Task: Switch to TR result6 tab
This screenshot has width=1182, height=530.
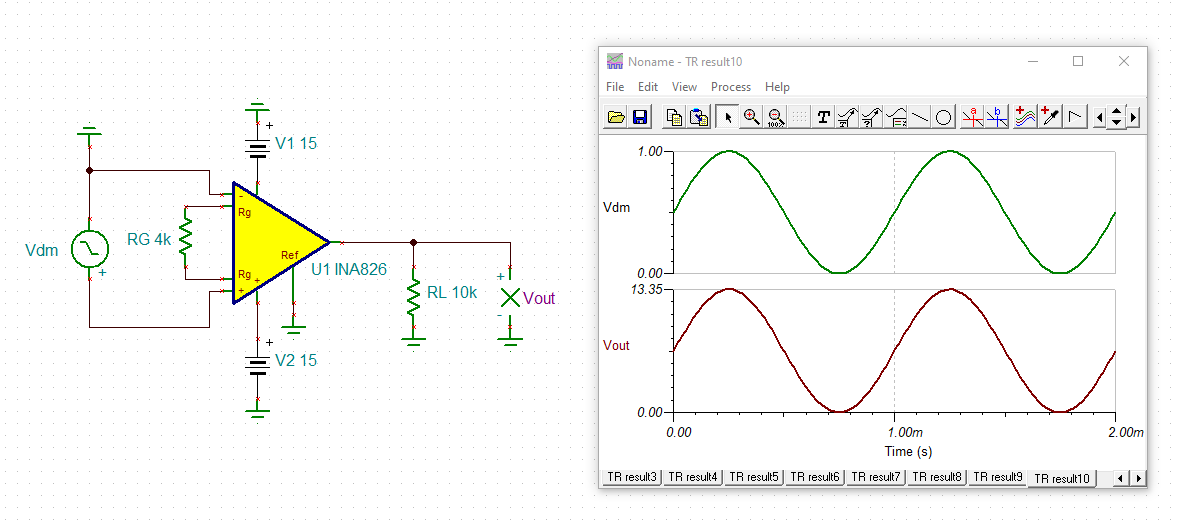Action: (815, 476)
